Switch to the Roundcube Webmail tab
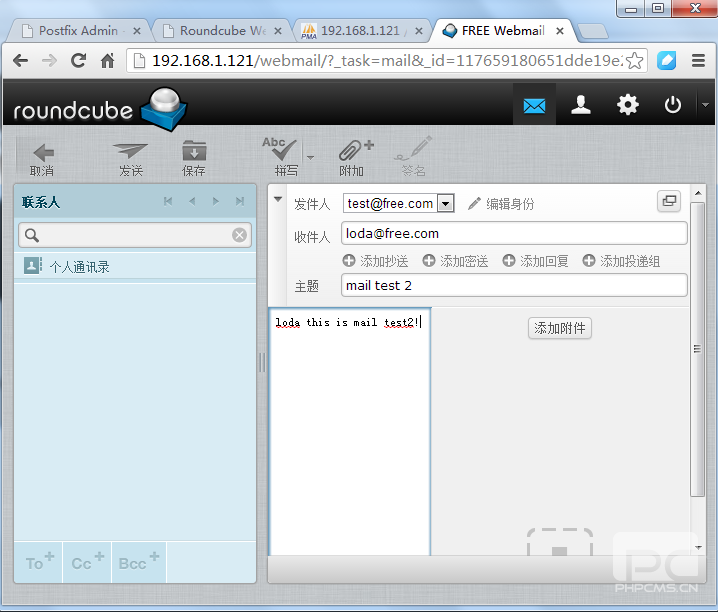 click(223, 31)
